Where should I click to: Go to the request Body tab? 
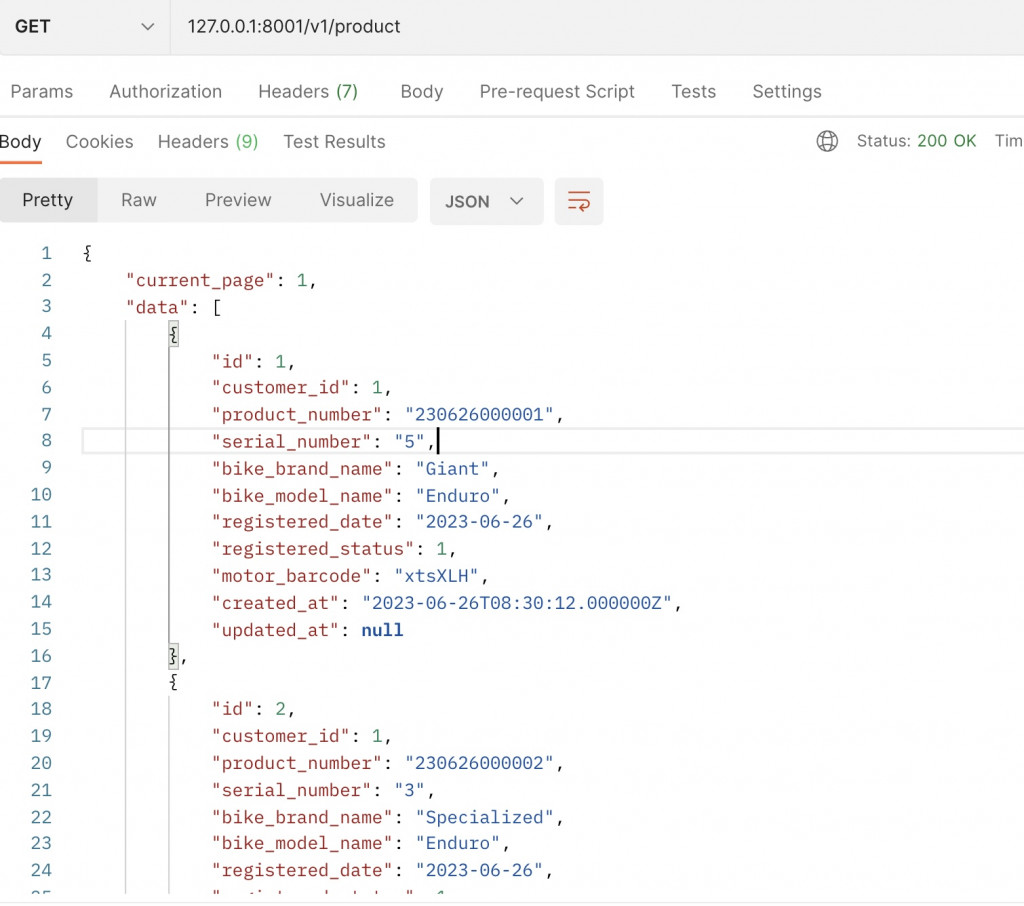pyautogui.click(x=422, y=91)
